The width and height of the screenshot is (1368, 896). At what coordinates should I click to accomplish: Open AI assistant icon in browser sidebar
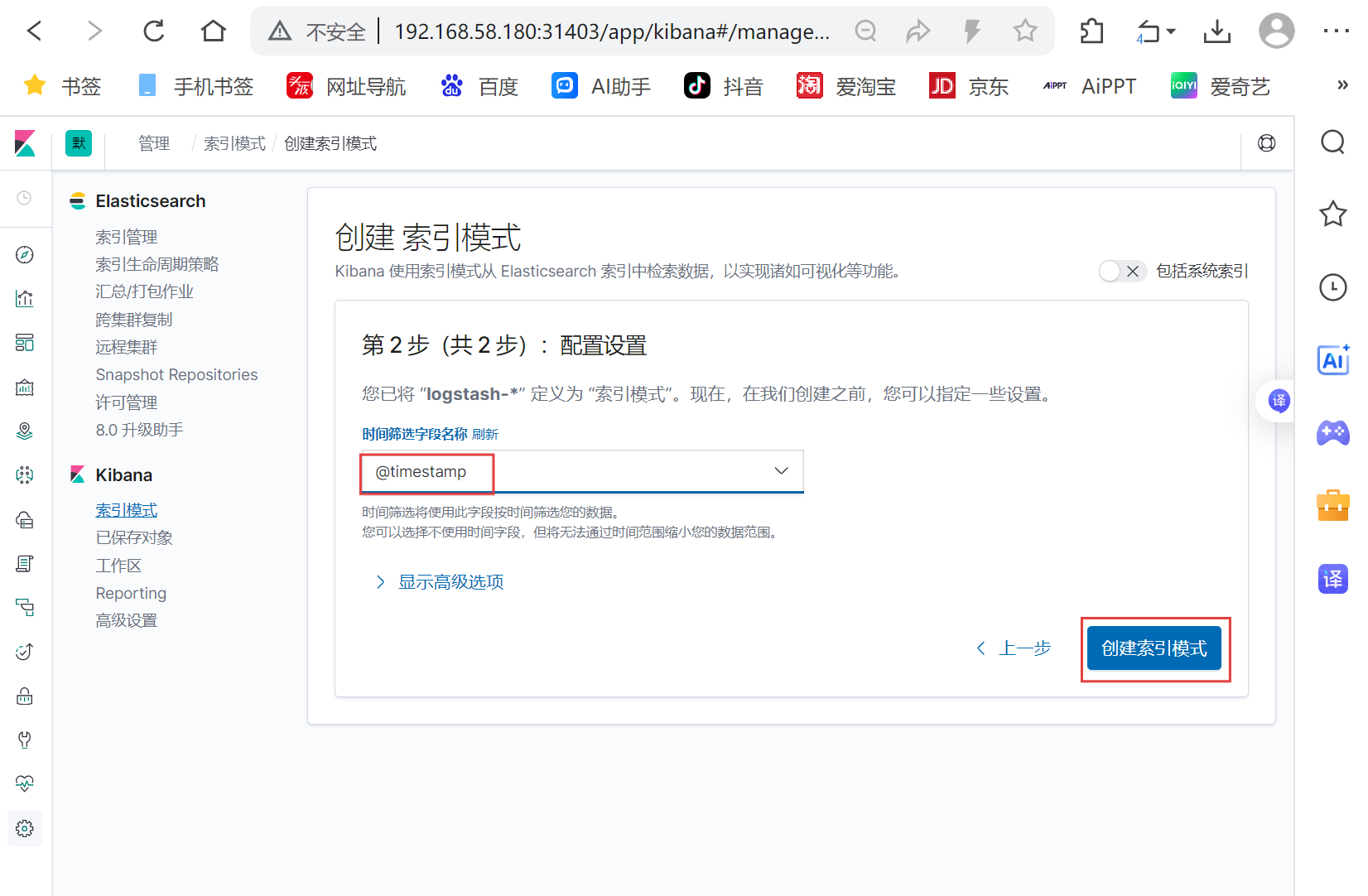pyautogui.click(x=1333, y=359)
